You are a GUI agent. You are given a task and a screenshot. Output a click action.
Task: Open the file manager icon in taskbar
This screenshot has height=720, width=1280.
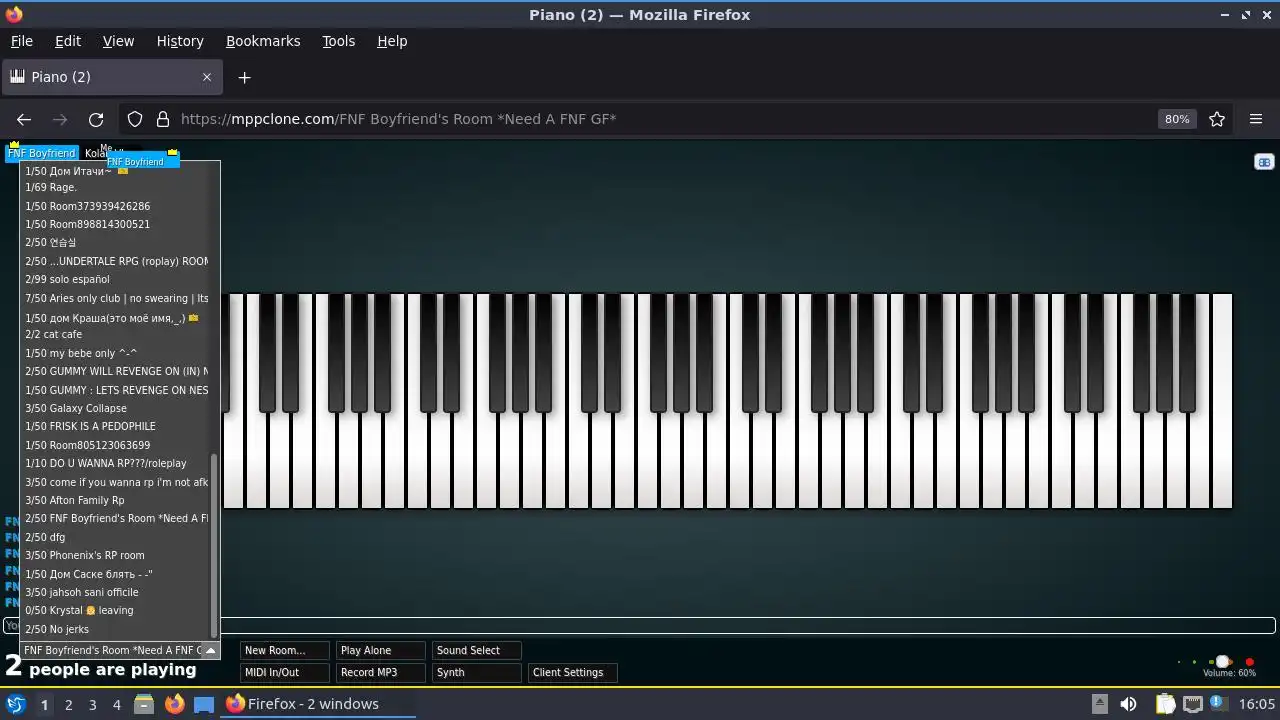point(144,704)
